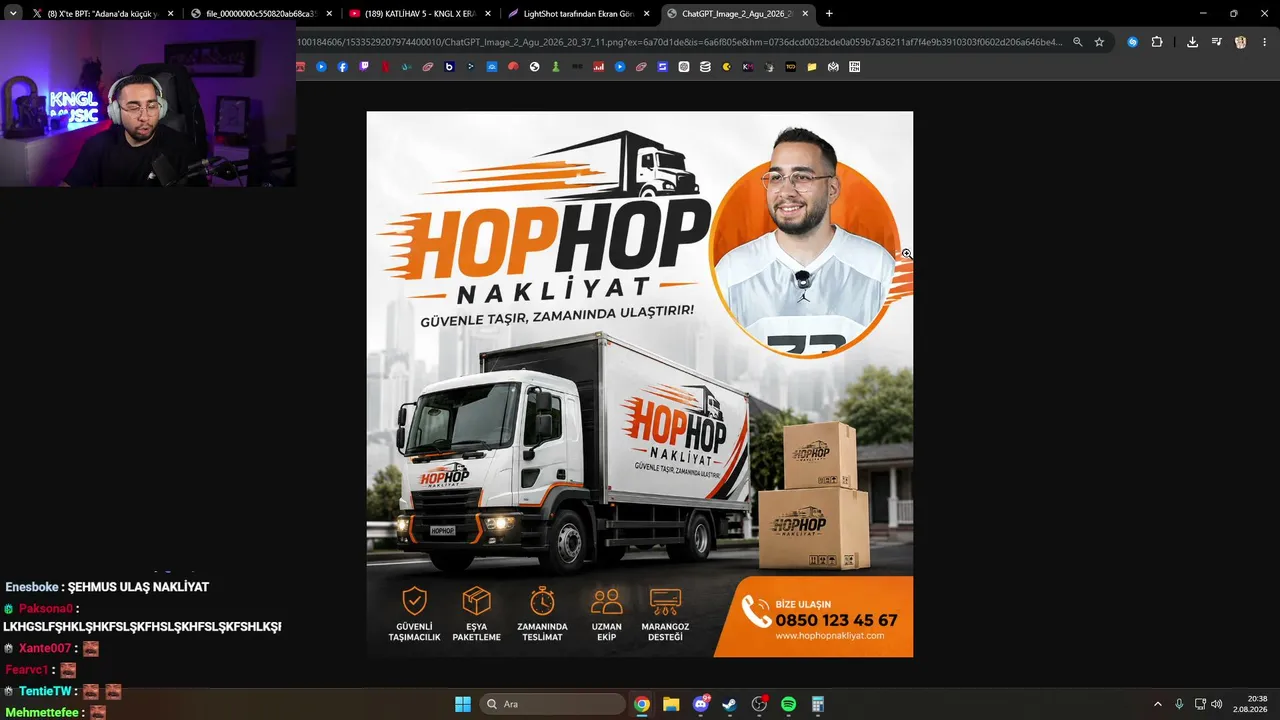The width and height of the screenshot is (1280, 720).
Task: Click chat username TentieTW
Action: (45, 691)
